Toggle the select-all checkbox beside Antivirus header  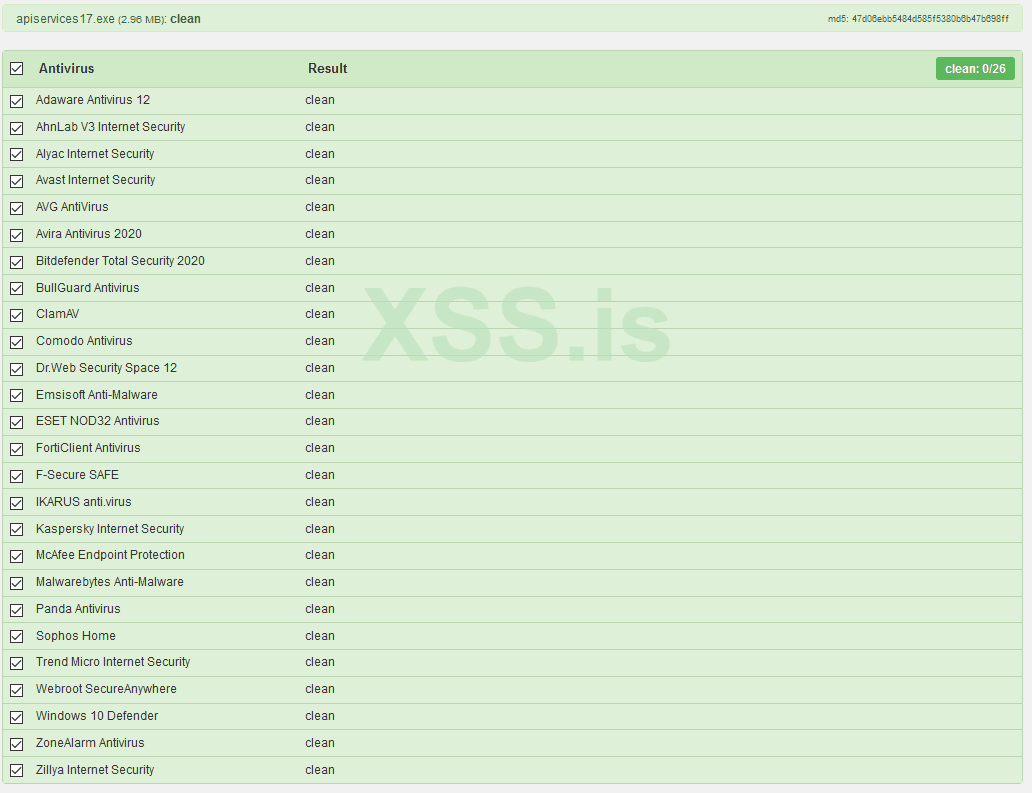[x=16, y=69]
